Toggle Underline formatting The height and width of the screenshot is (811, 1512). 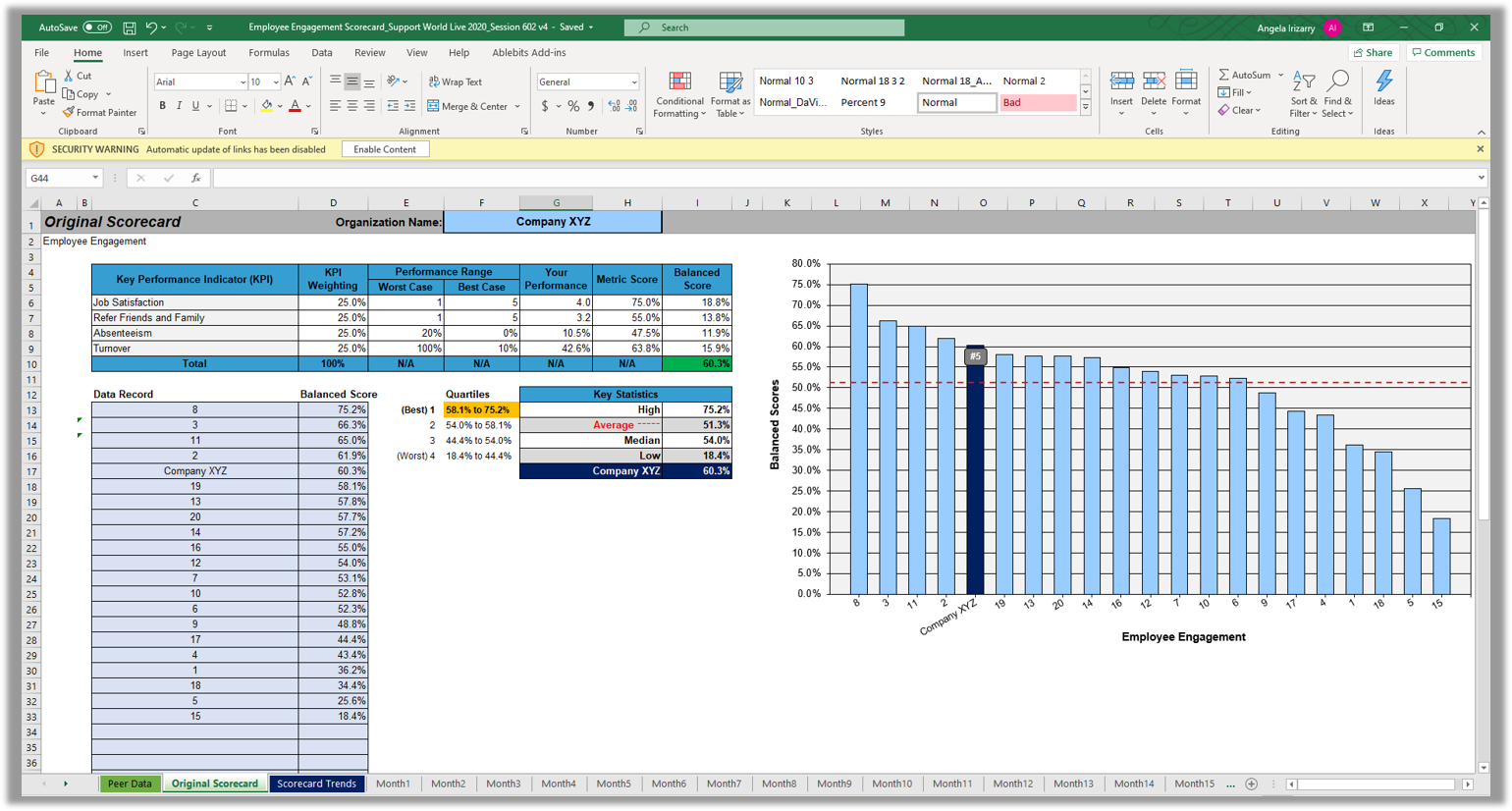coord(195,106)
